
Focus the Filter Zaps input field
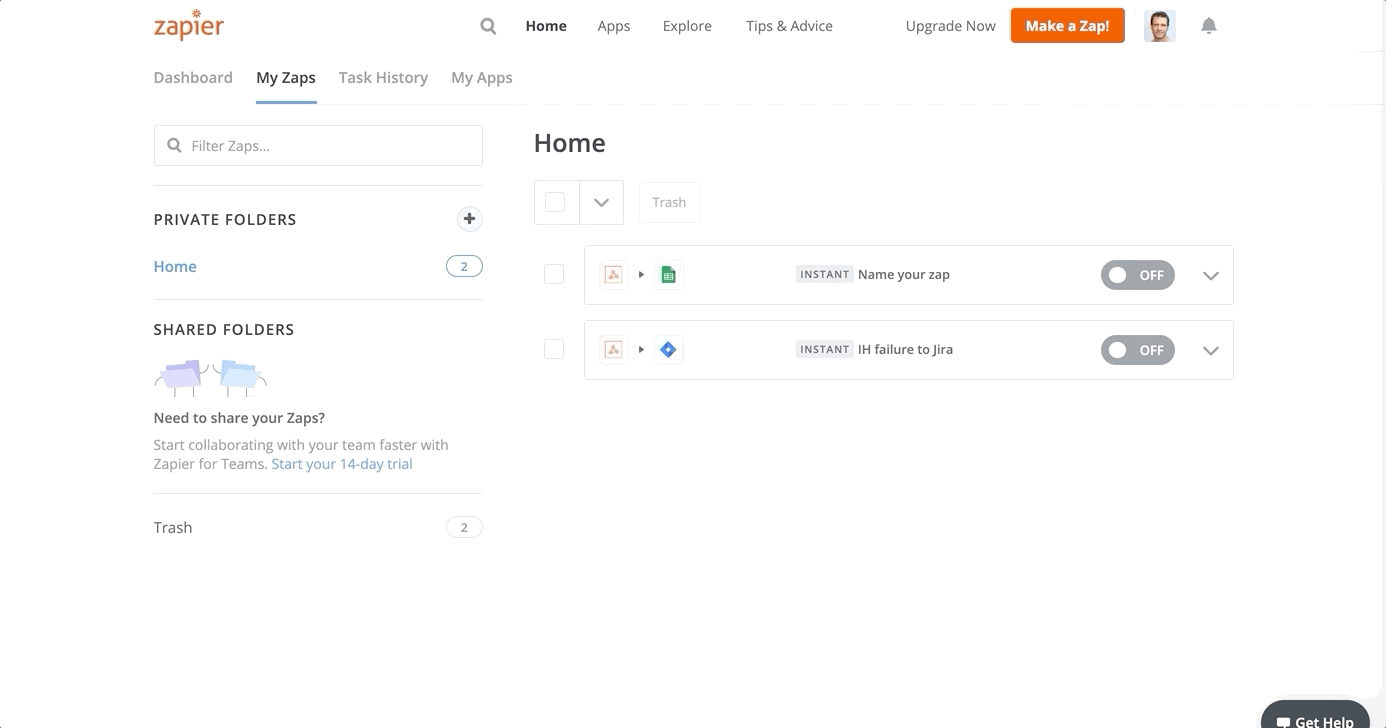(x=318, y=145)
